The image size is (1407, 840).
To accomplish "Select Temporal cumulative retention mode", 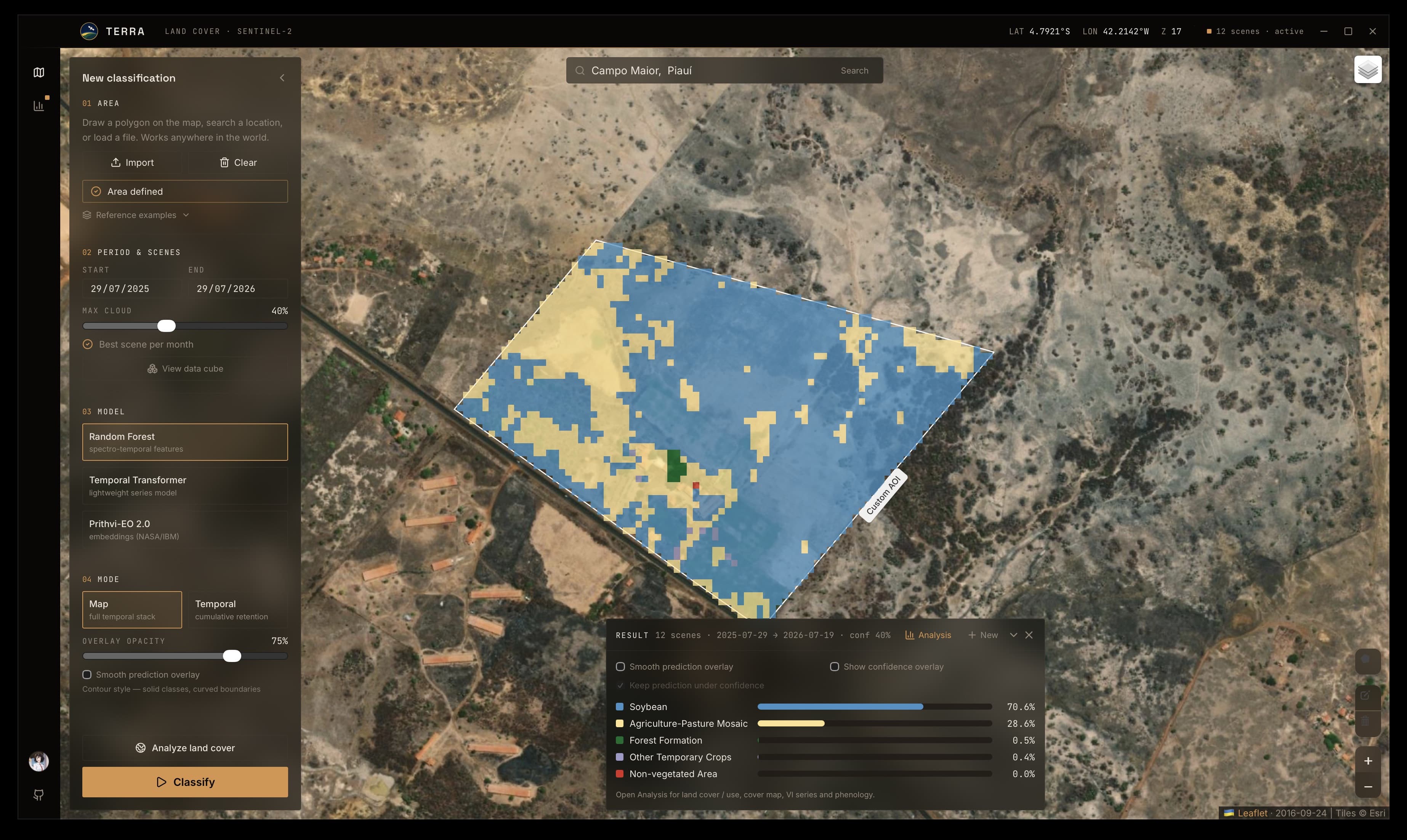I will 238,610.
